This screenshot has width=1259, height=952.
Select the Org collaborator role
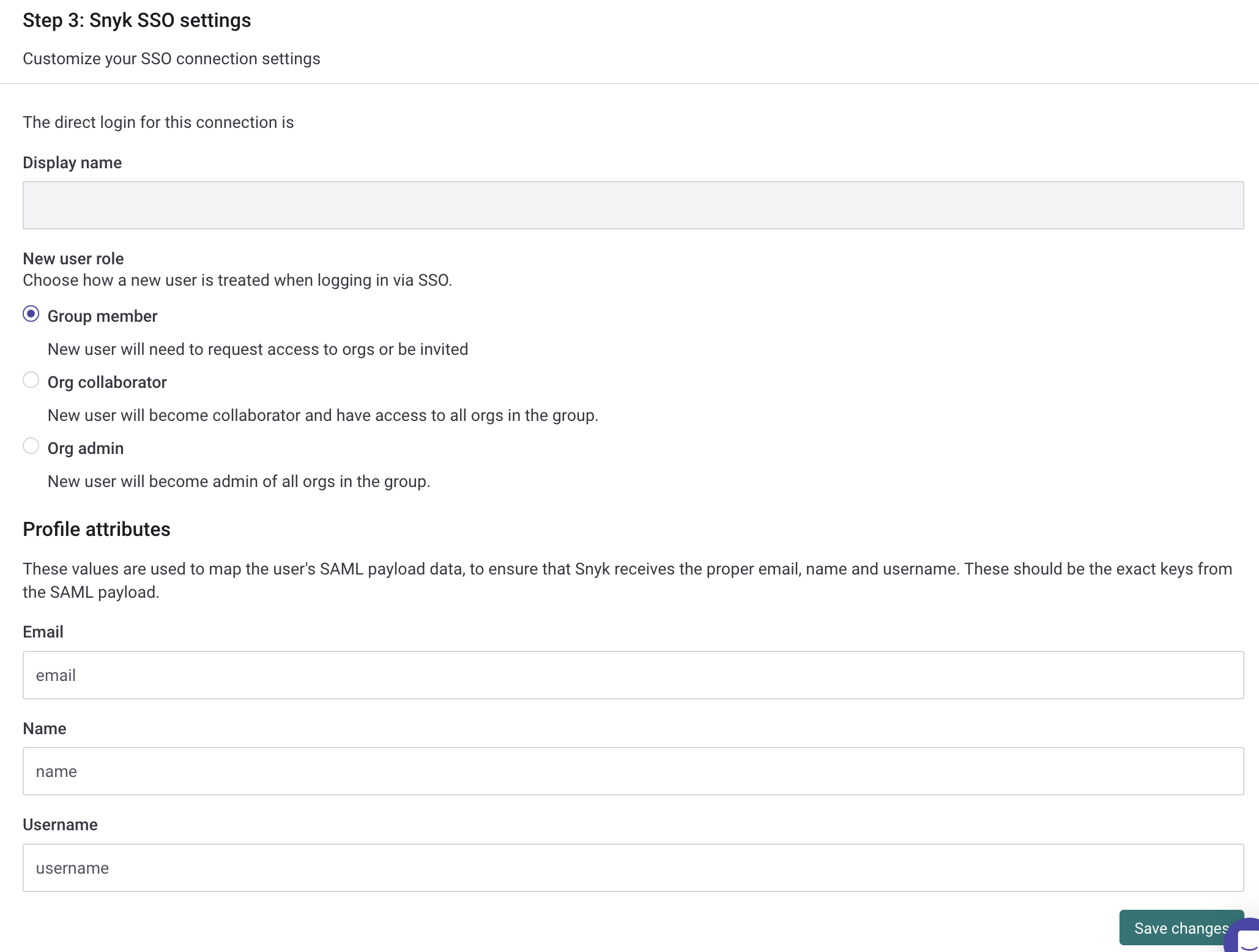click(x=31, y=380)
